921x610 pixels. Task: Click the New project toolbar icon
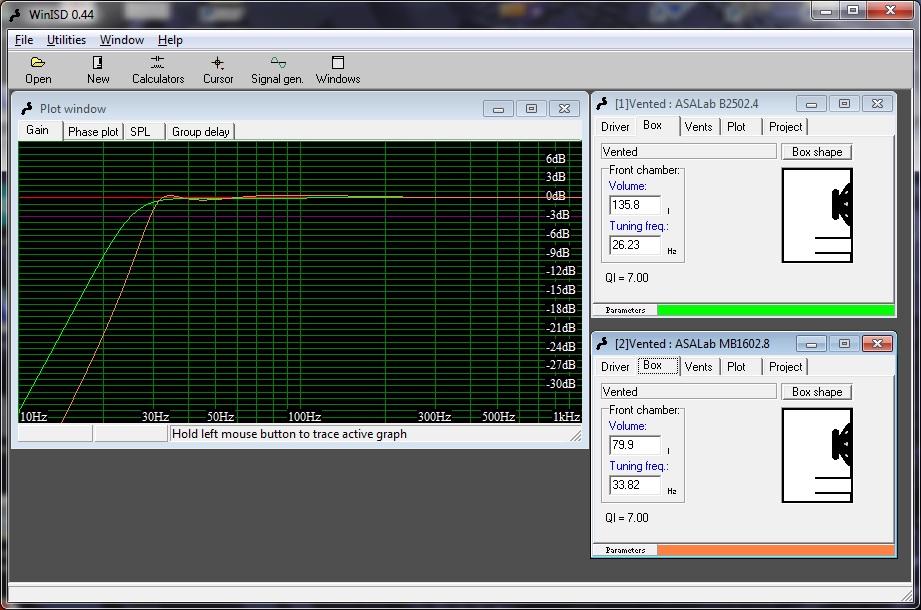point(98,69)
